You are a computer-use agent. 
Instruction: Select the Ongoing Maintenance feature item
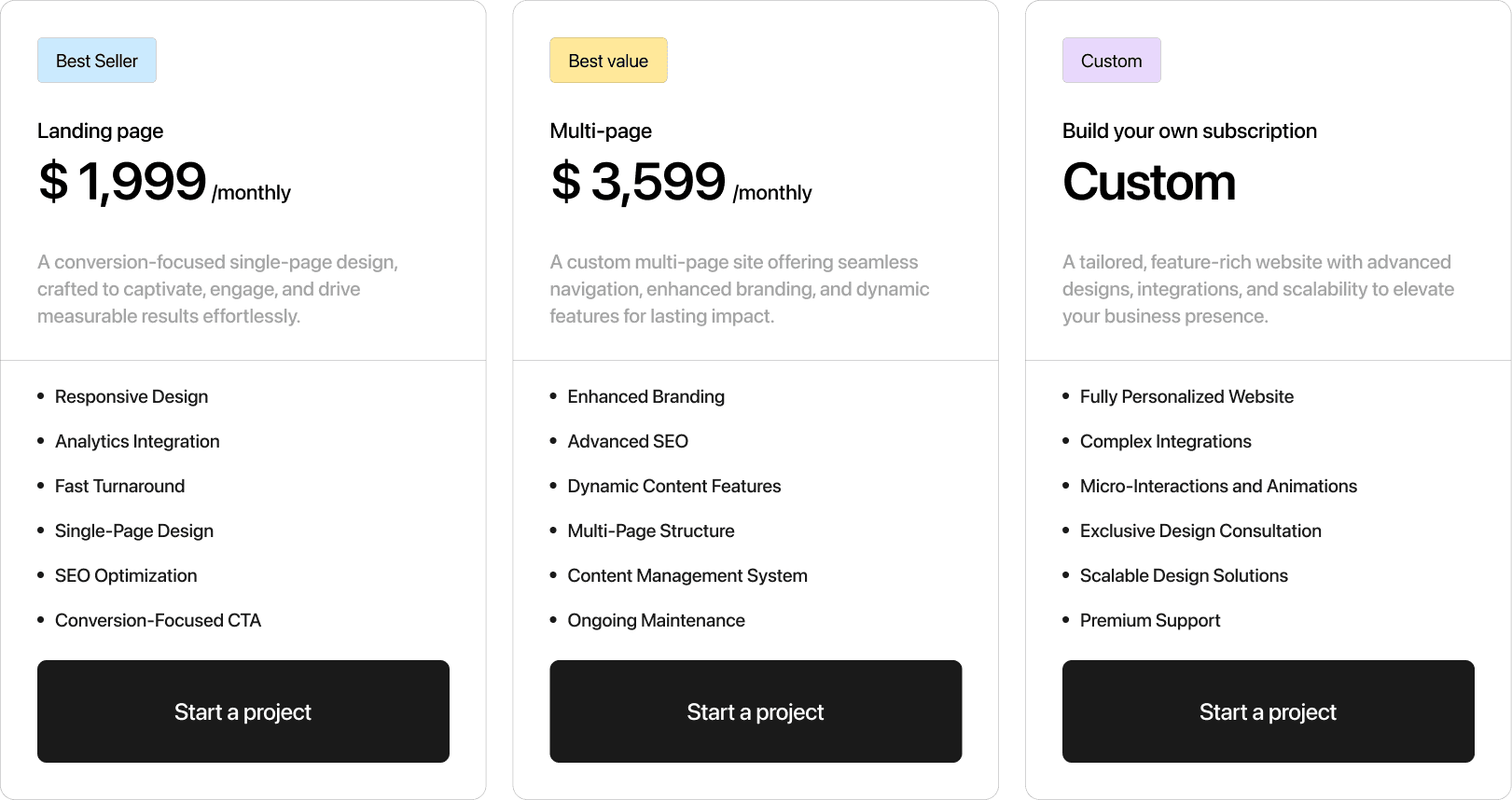click(x=656, y=620)
